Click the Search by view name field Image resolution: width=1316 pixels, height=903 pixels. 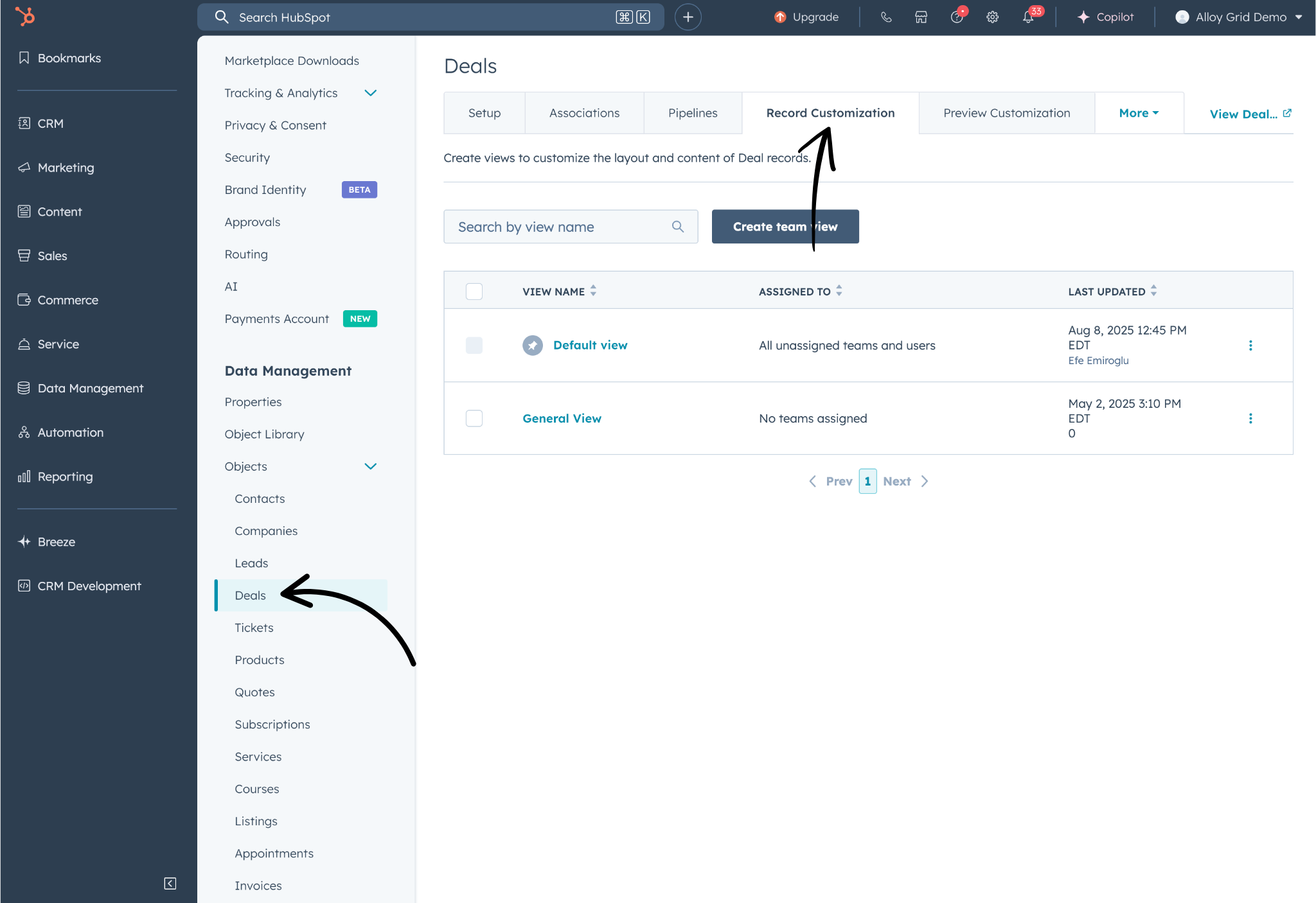pos(559,227)
